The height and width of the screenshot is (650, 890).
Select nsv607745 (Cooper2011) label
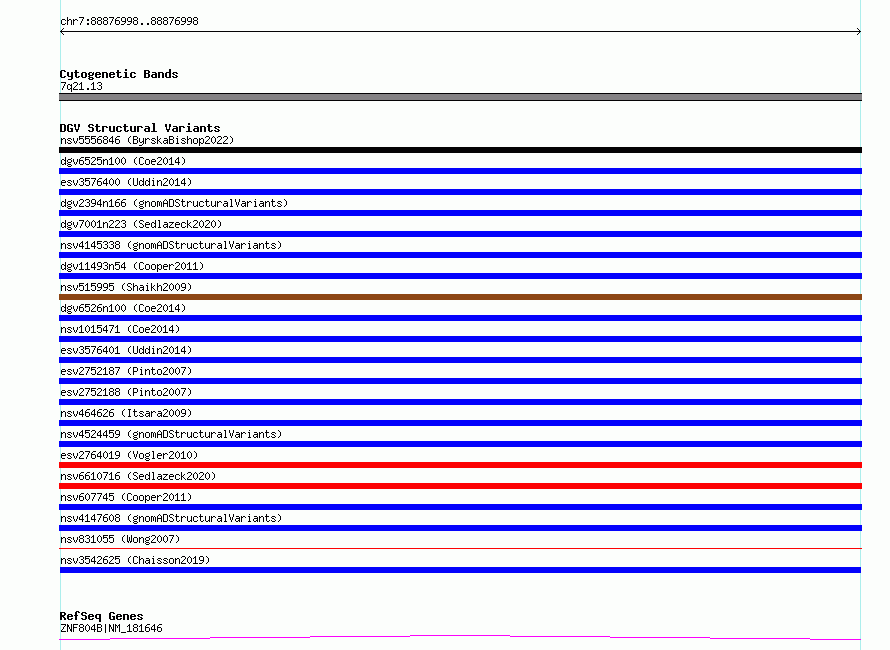click(x=126, y=497)
